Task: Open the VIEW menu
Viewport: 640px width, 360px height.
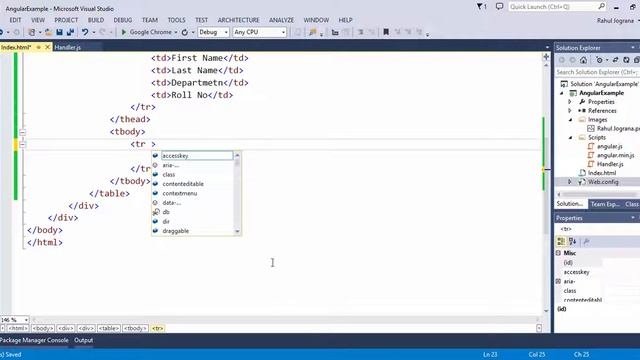Action: [38, 20]
